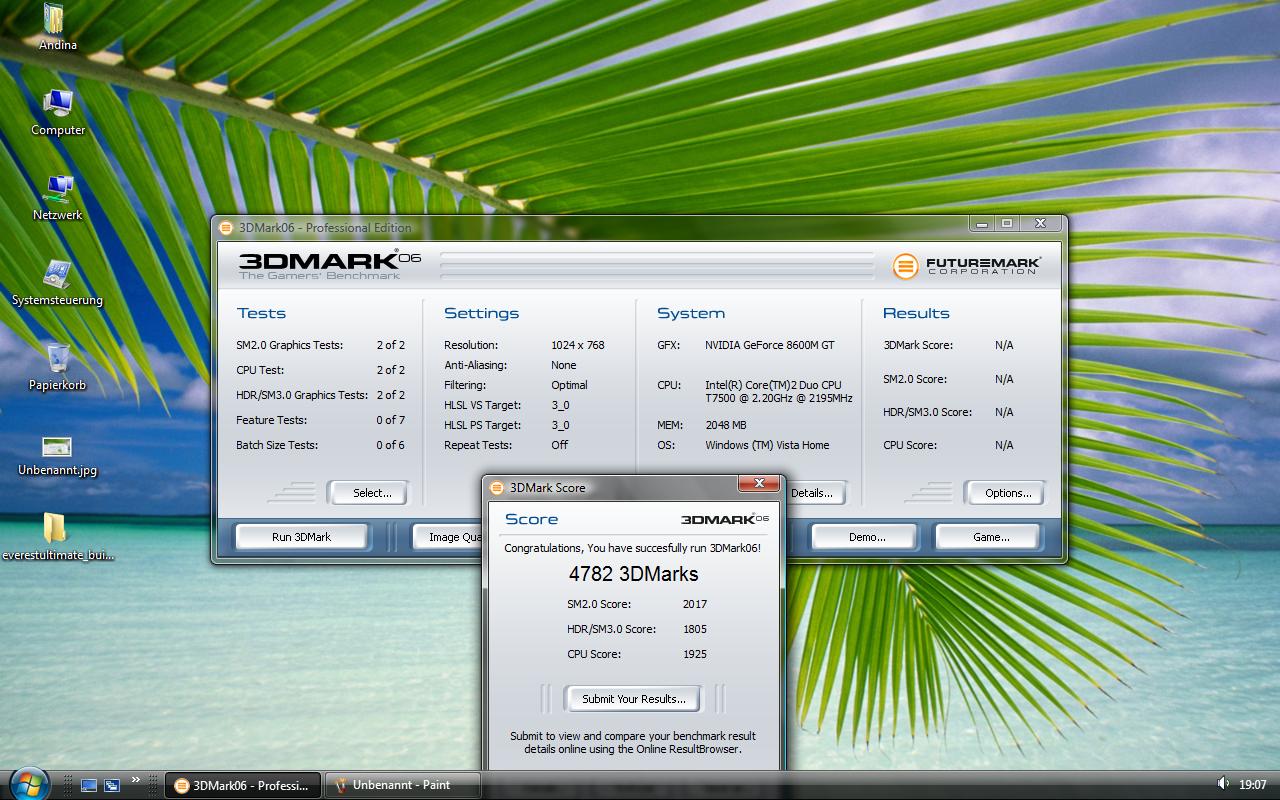Click the 2048 MB memory value

tap(726, 425)
